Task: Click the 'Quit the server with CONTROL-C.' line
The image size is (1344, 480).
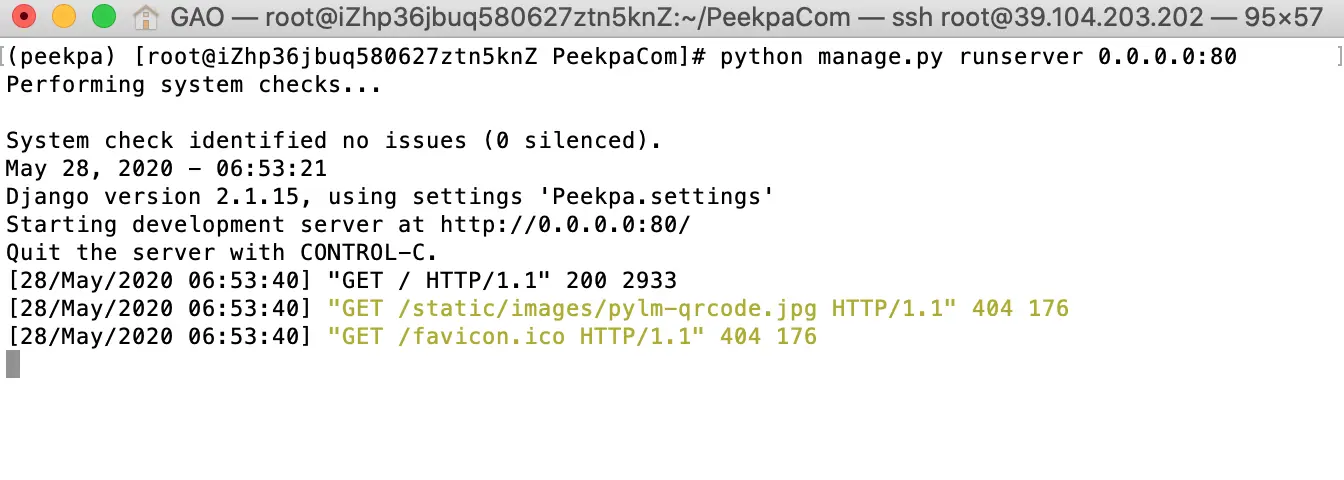Action: [x=221, y=252]
